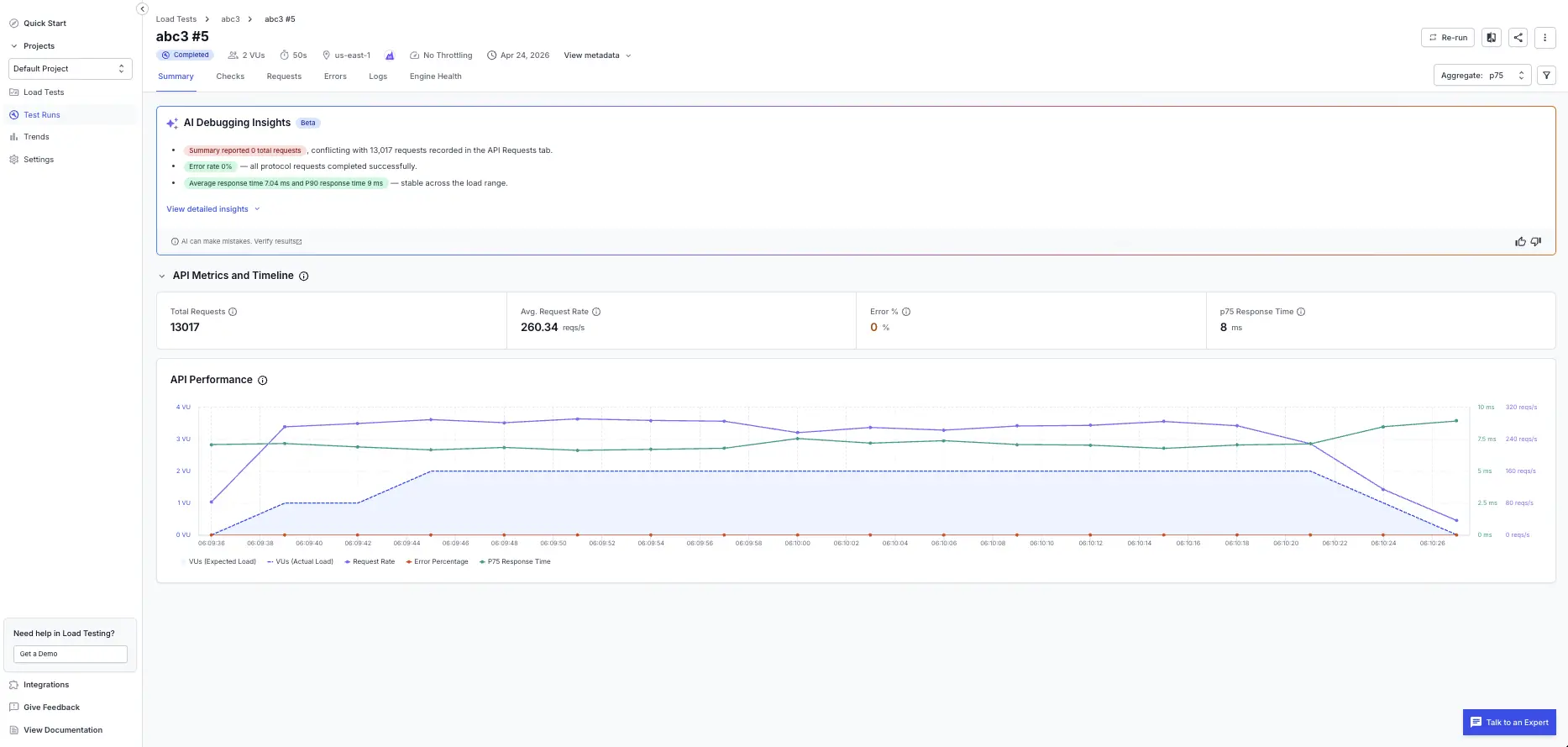This screenshot has height=747, width=1568.
Task: Click the Completed status badge
Action: [185, 55]
